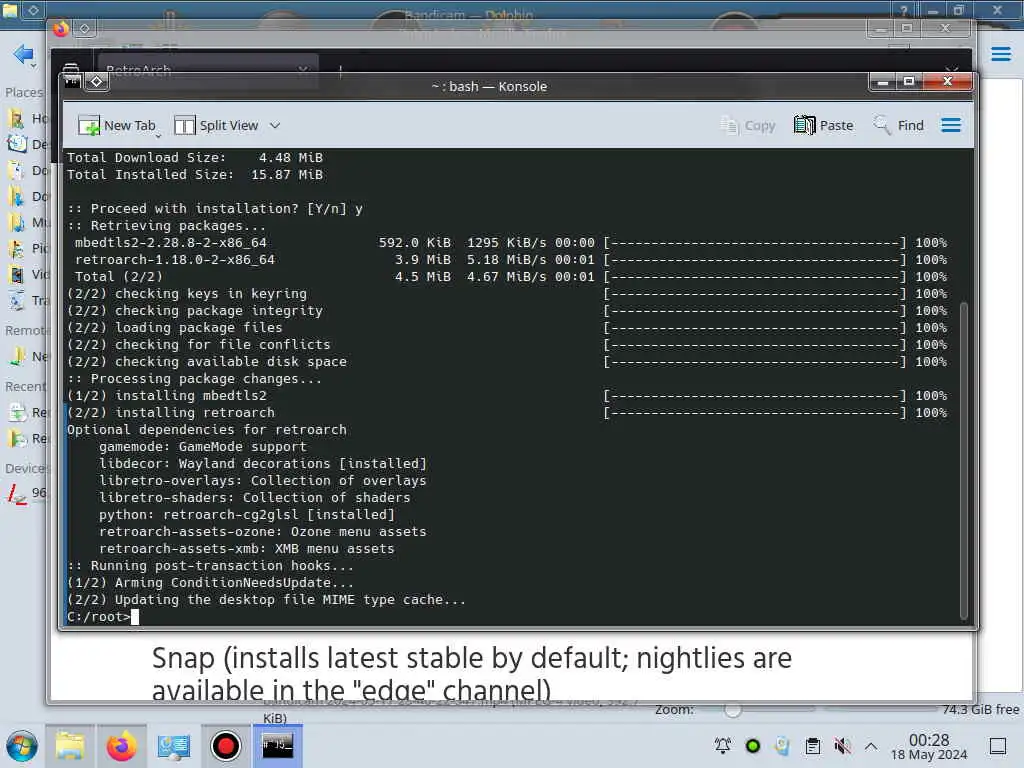The height and width of the screenshot is (768, 1024).
Task: Click the 'Total Installed Size' line
Action: 195,174
